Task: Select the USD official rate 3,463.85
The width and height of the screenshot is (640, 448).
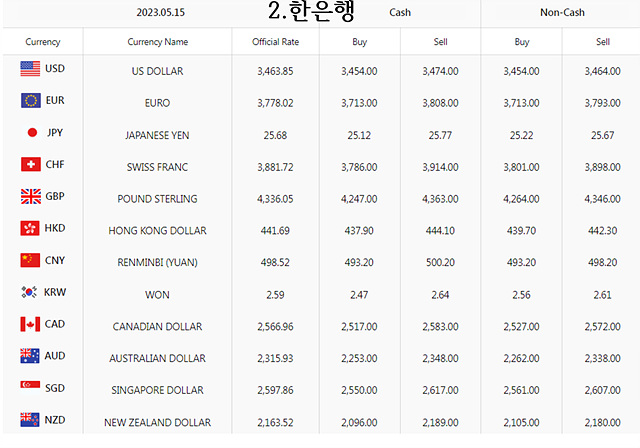Action: pos(276,71)
